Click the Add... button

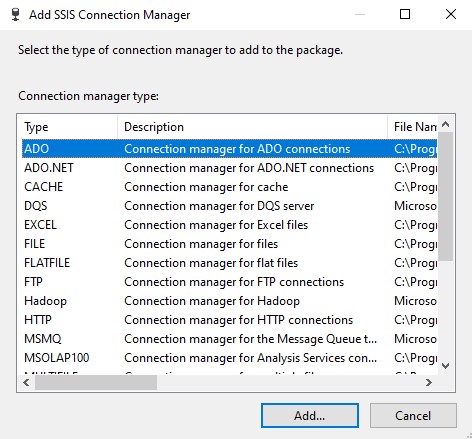pos(310,416)
